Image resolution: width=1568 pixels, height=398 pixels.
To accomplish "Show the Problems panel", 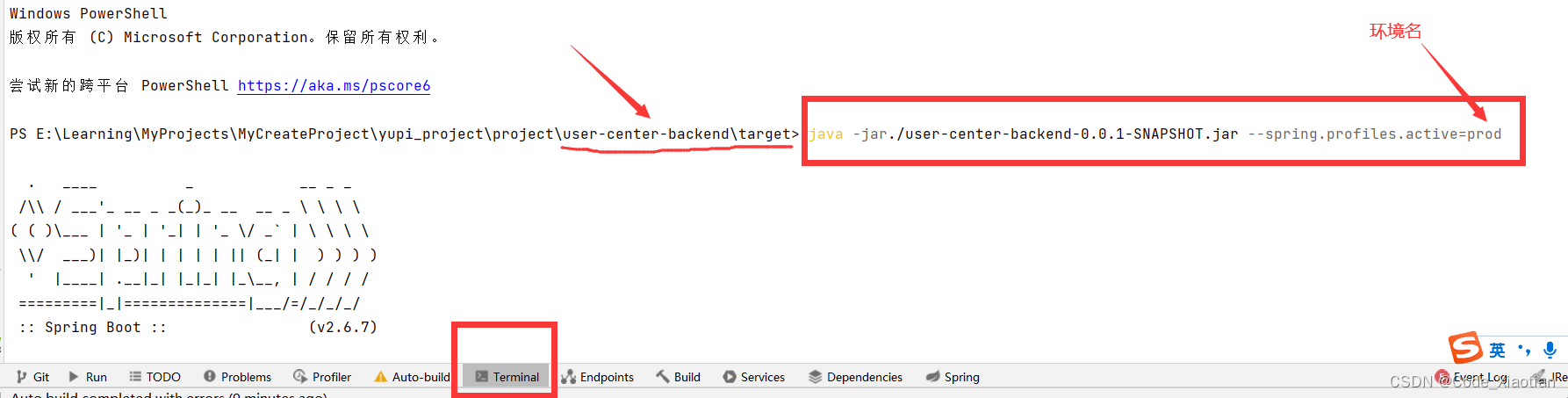I will 238,377.
